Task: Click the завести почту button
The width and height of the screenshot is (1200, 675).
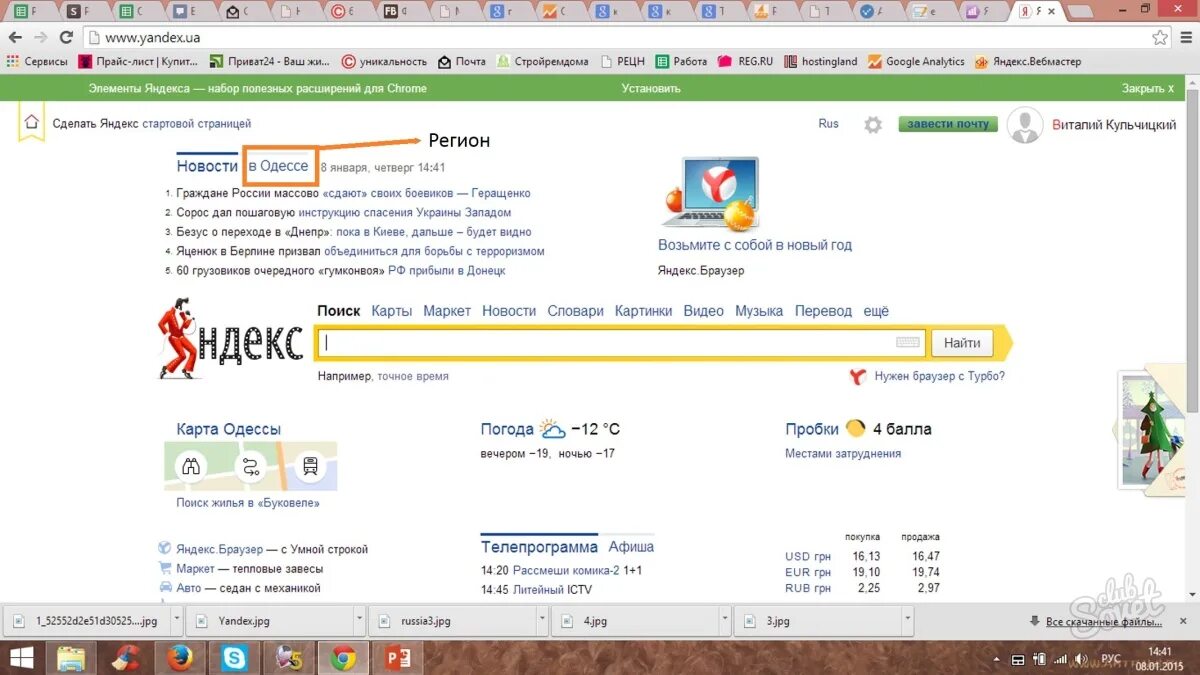Action: click(948, 124)
